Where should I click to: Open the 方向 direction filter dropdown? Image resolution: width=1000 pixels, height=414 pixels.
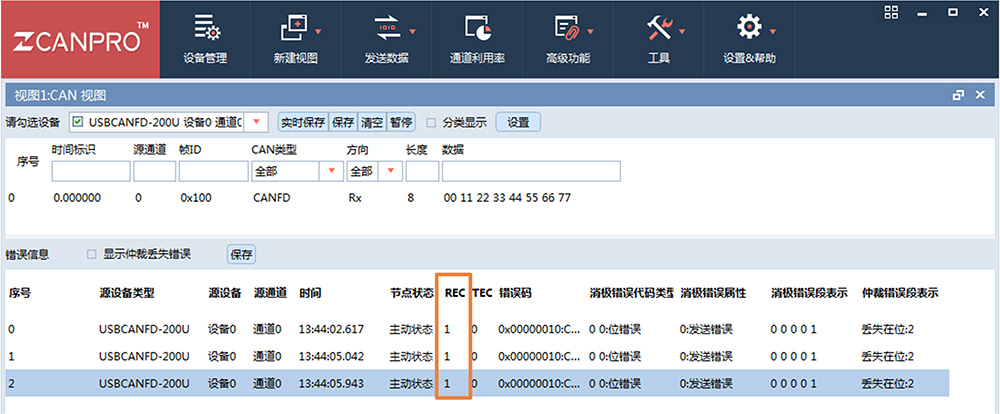390,171
